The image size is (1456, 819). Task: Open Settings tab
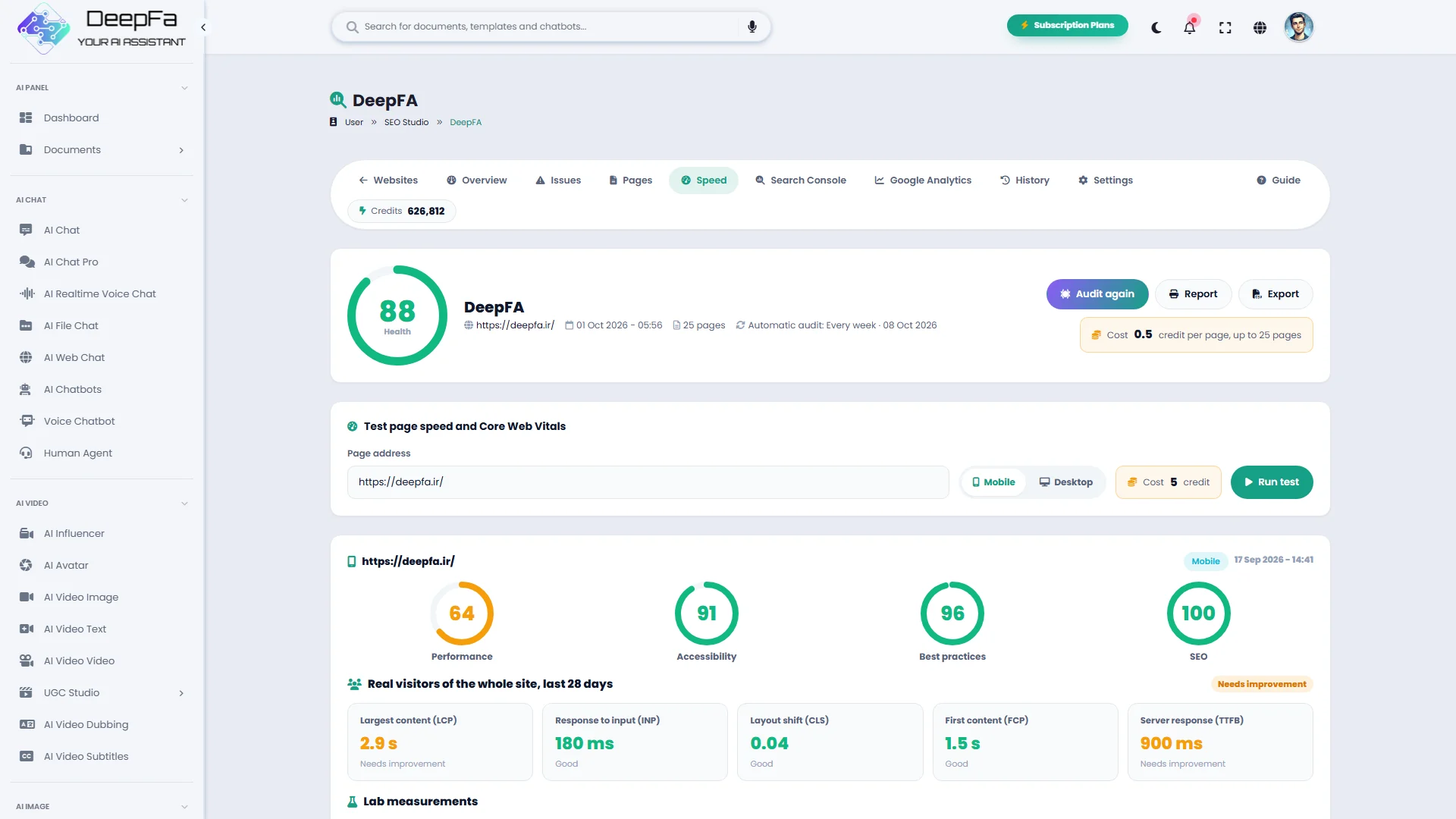pyautogui.click(x=1106, y=180)
